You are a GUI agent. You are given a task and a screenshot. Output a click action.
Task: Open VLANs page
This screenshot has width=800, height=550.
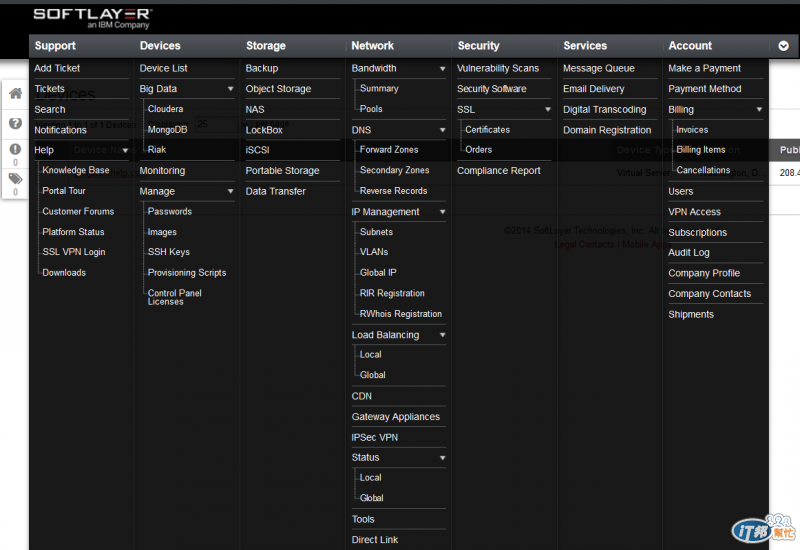pos(373,252)
